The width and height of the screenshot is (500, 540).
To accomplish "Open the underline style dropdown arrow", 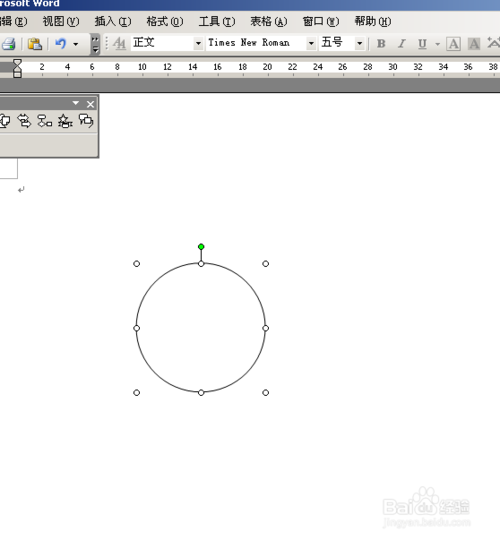I will (x=437, y=44).
